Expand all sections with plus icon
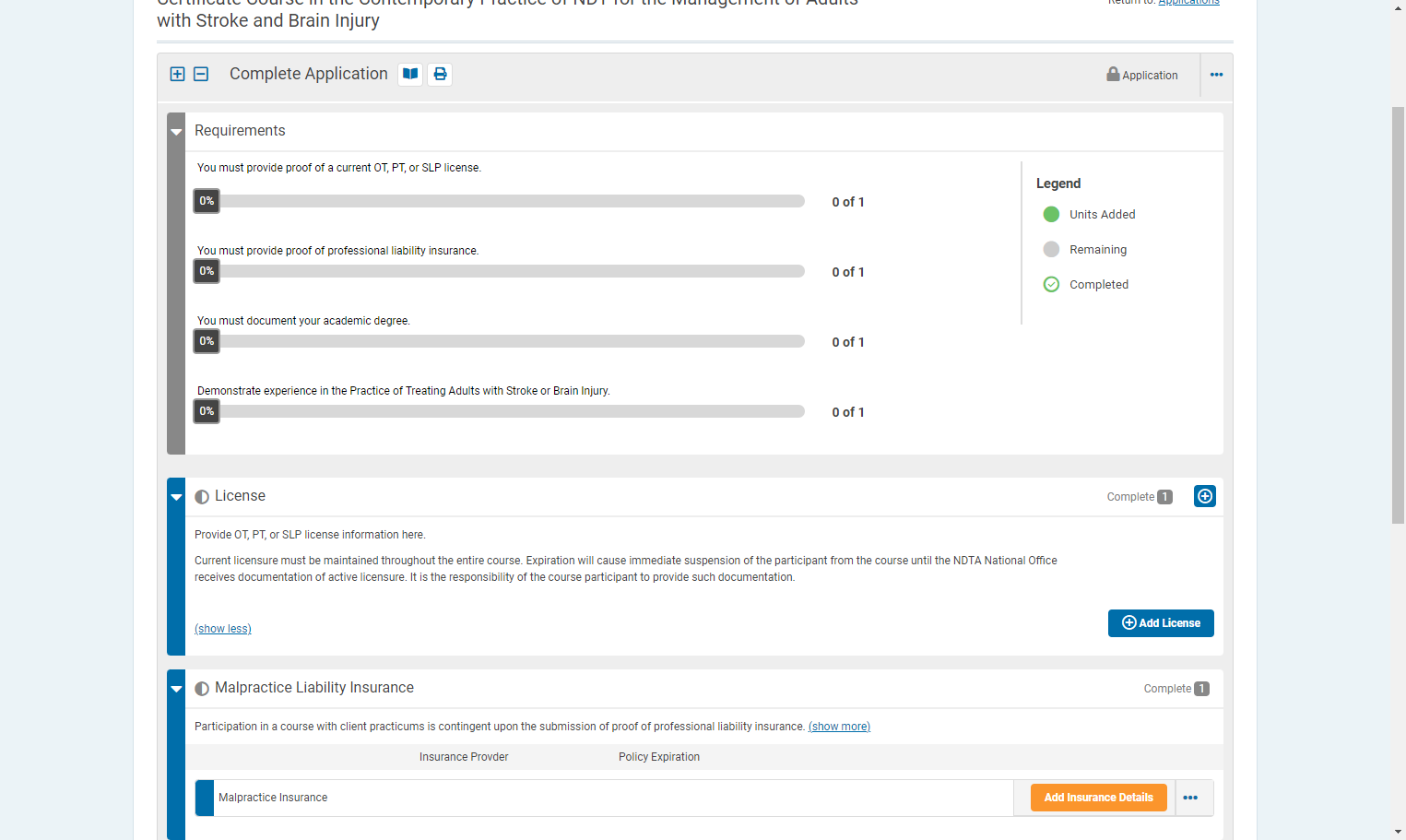This screenshot has height=840, width=1406. point(178,74)
